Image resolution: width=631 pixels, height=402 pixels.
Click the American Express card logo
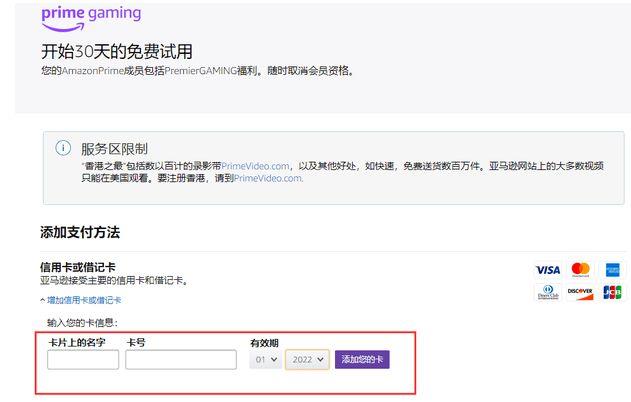(612, 270)
